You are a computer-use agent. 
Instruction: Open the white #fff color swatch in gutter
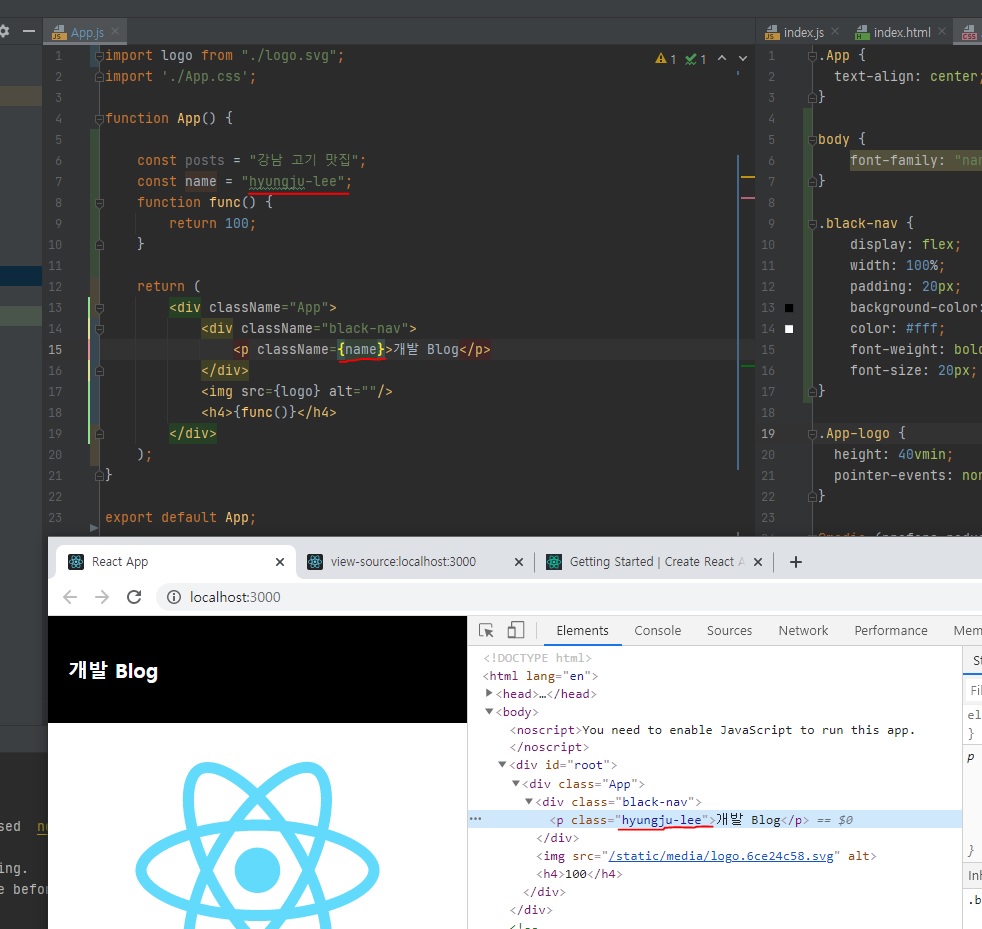point(789,329)
